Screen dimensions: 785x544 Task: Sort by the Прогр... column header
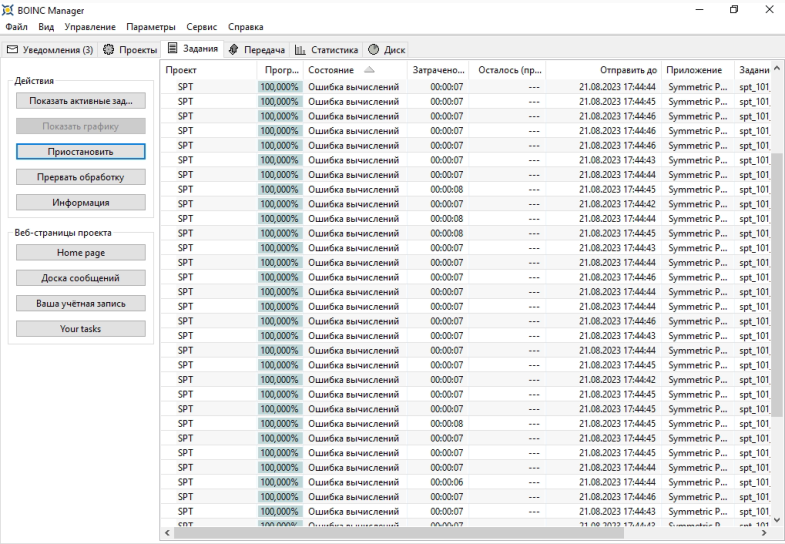pos(280,70)
